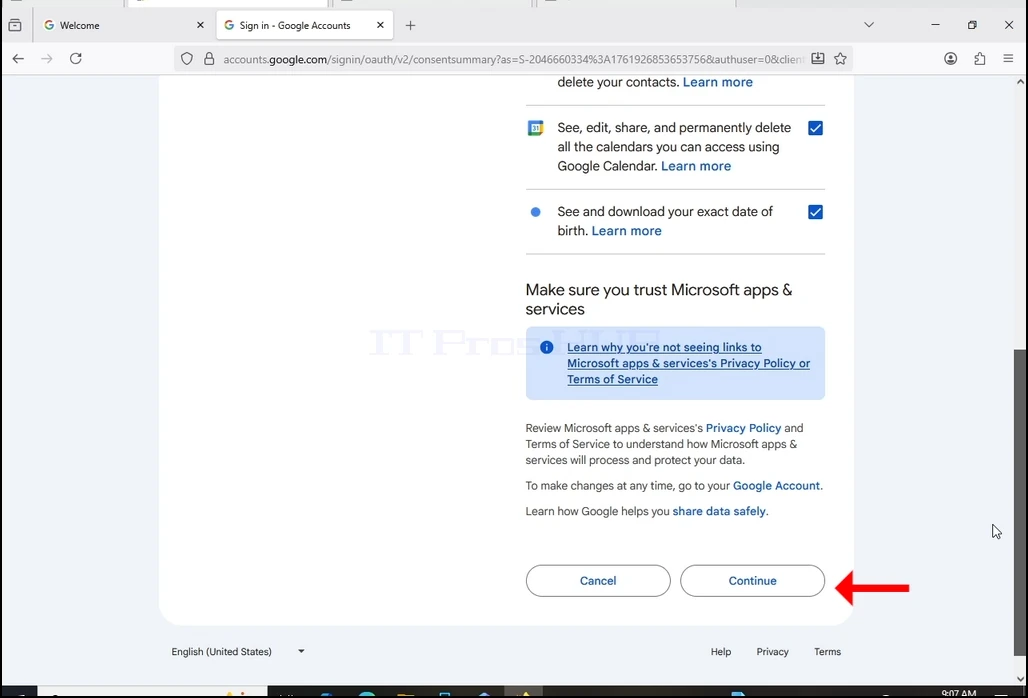Open the Google Account link
This screenshot has height=698, width=1028.
tap(776, 486)
